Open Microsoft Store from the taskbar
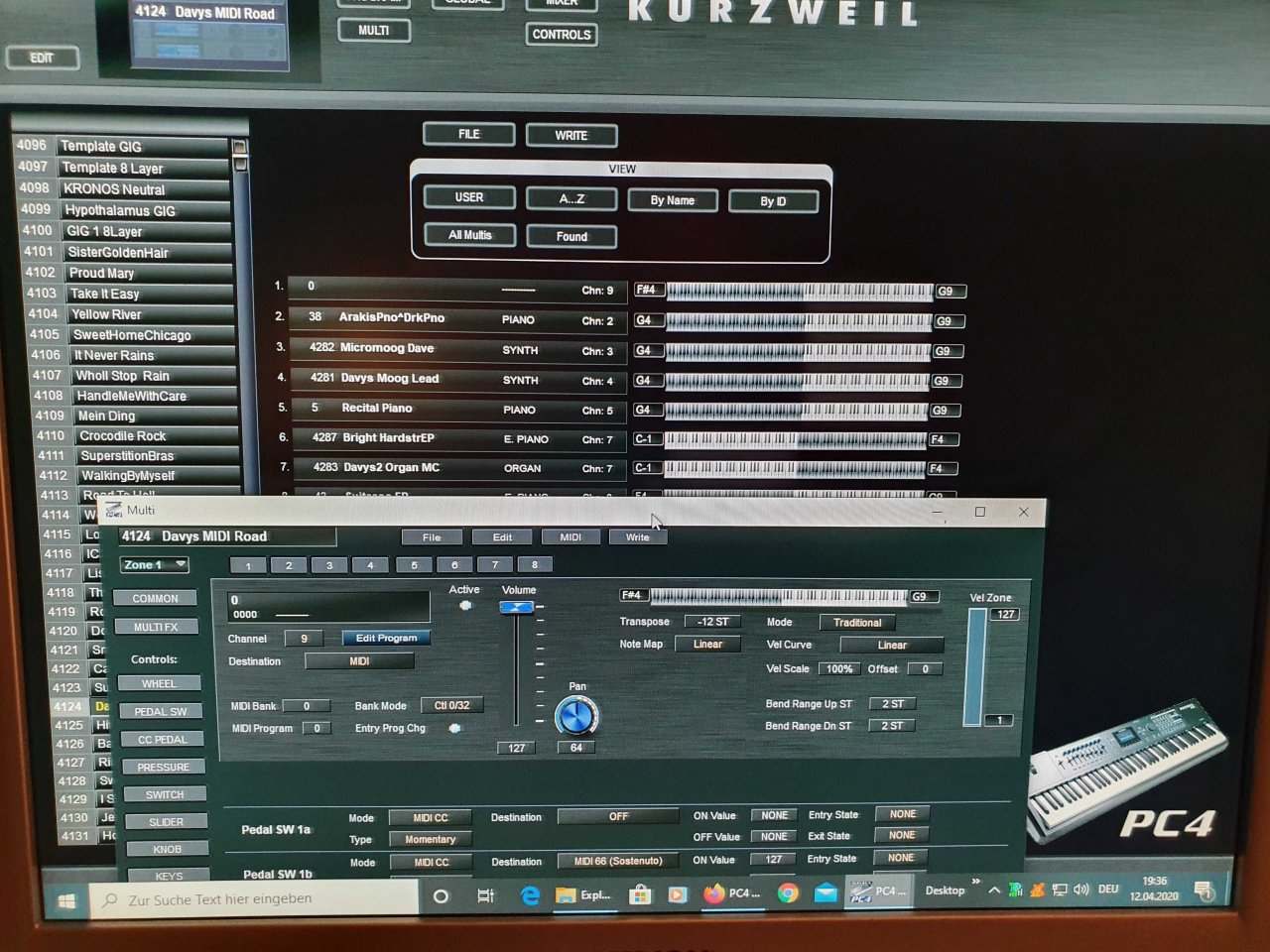The height and width of the screenshot is (952, 1270). pyautogui.click(x=641, y=894)
